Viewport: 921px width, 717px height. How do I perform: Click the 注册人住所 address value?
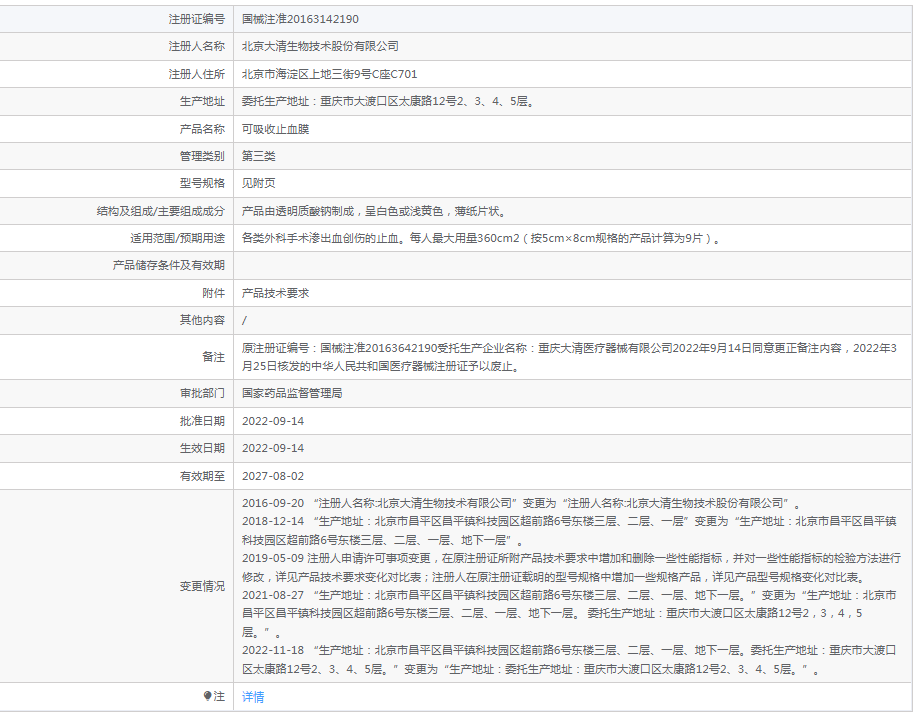pos(329,74)
